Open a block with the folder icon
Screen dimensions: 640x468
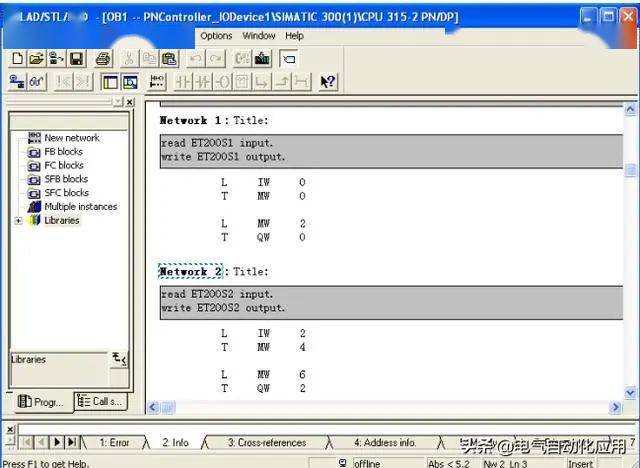(37, 59)
